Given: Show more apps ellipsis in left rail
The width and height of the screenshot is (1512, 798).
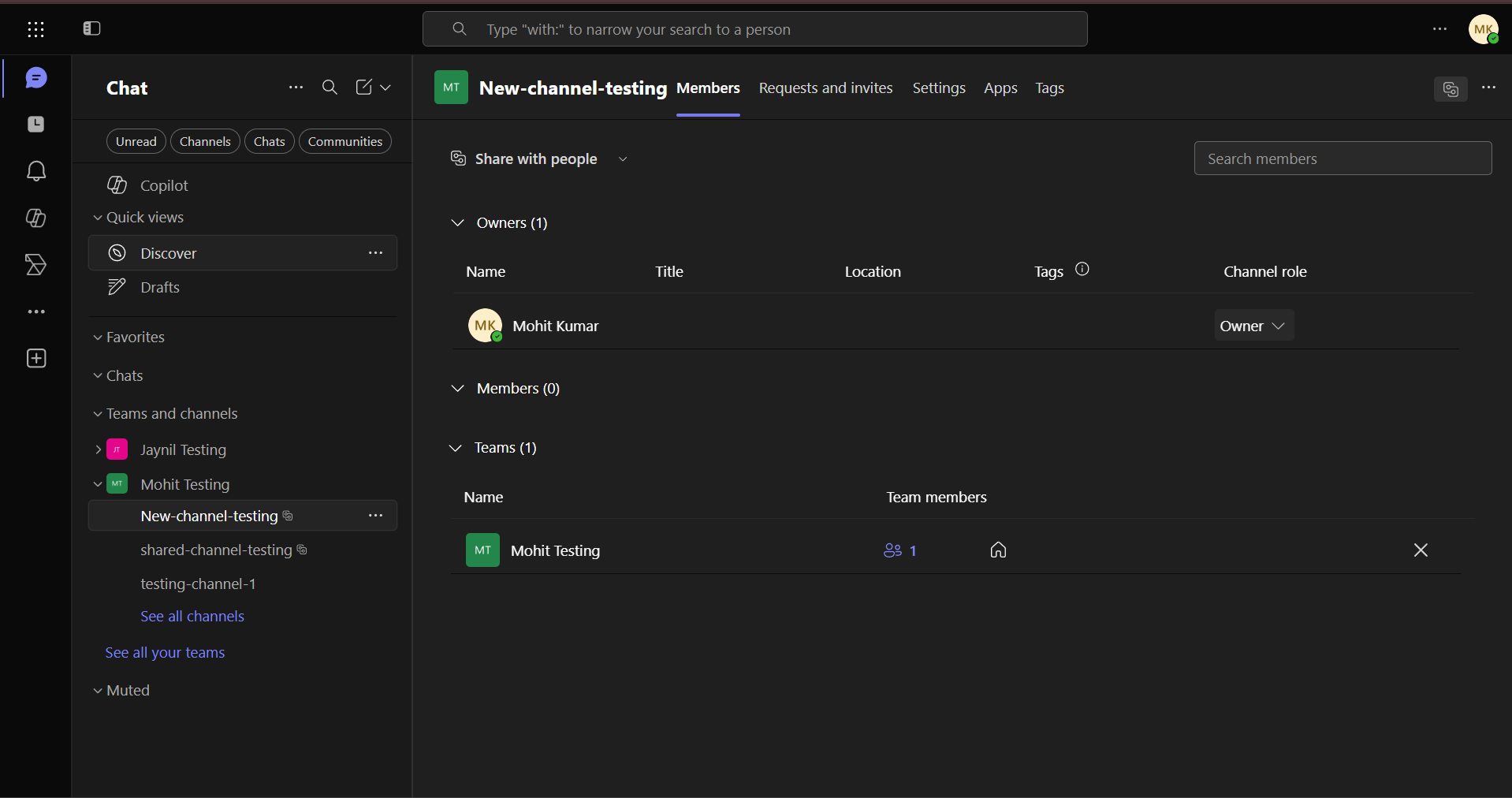Looking at the screenshot, I should [36, 312].
